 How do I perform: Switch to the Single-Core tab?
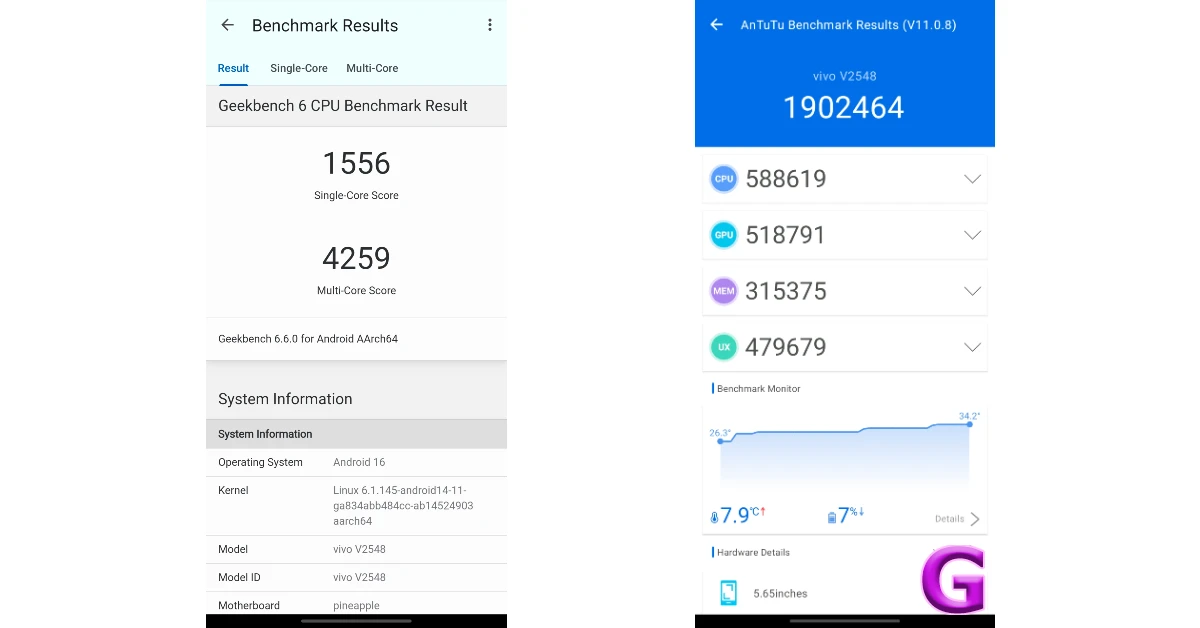[299, 68]
